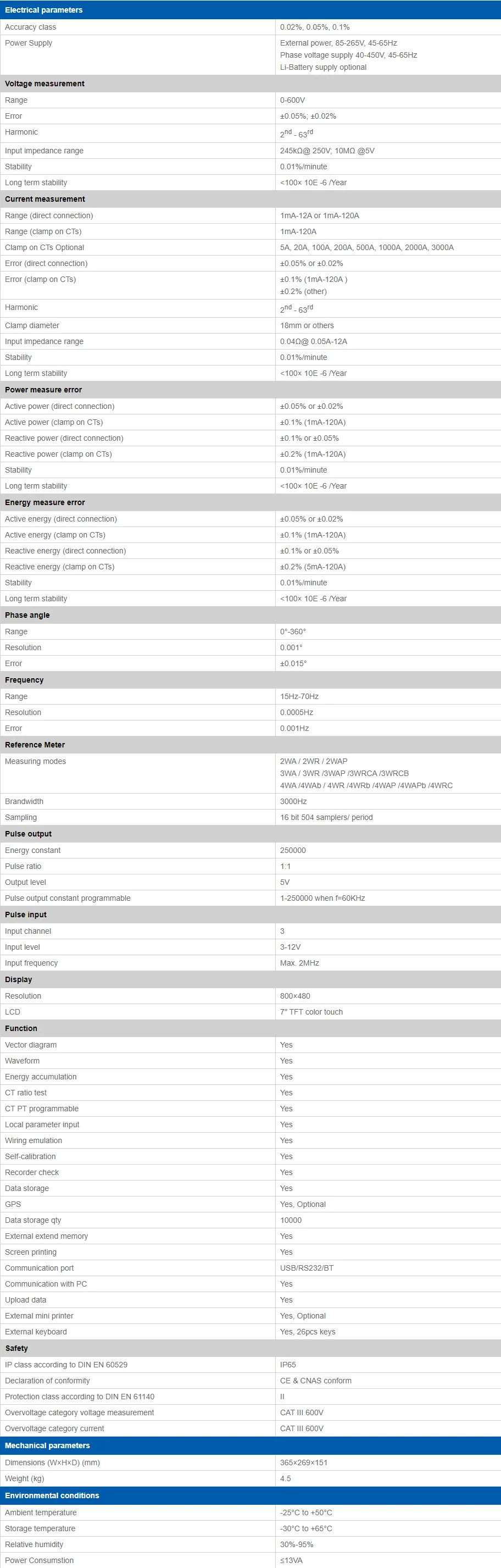This screenshot has width=501, height=1568.
Task: Click the Mechanical parameters section header
Action: (47, 1445)
